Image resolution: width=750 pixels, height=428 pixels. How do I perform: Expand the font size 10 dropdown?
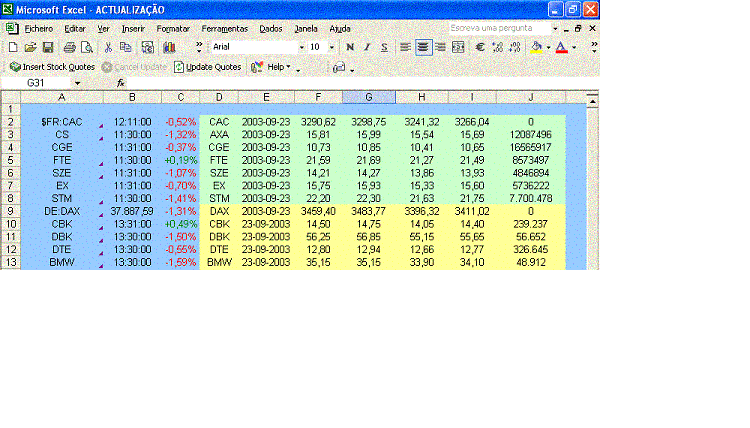pyautogui.click(x=331, y=47)
